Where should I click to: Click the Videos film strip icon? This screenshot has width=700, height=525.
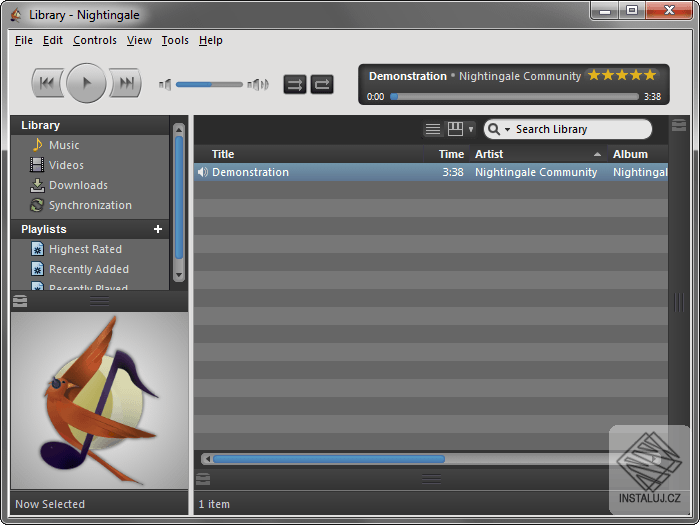point(37,165)
